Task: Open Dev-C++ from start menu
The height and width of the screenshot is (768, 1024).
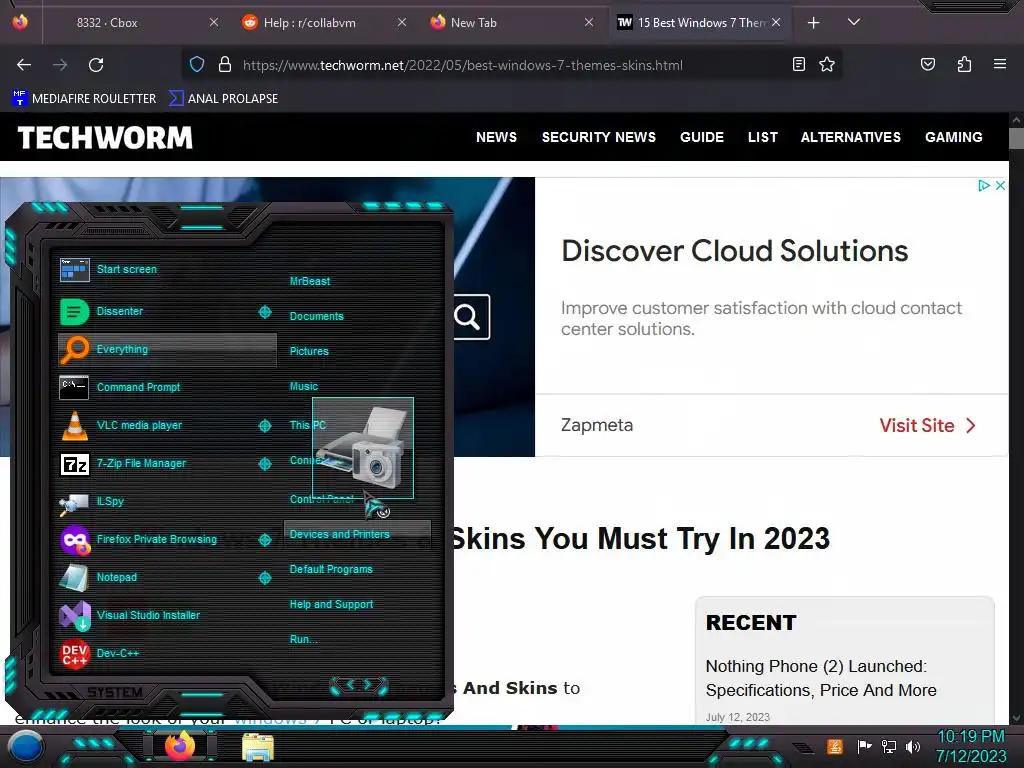Action: [167, 653]
